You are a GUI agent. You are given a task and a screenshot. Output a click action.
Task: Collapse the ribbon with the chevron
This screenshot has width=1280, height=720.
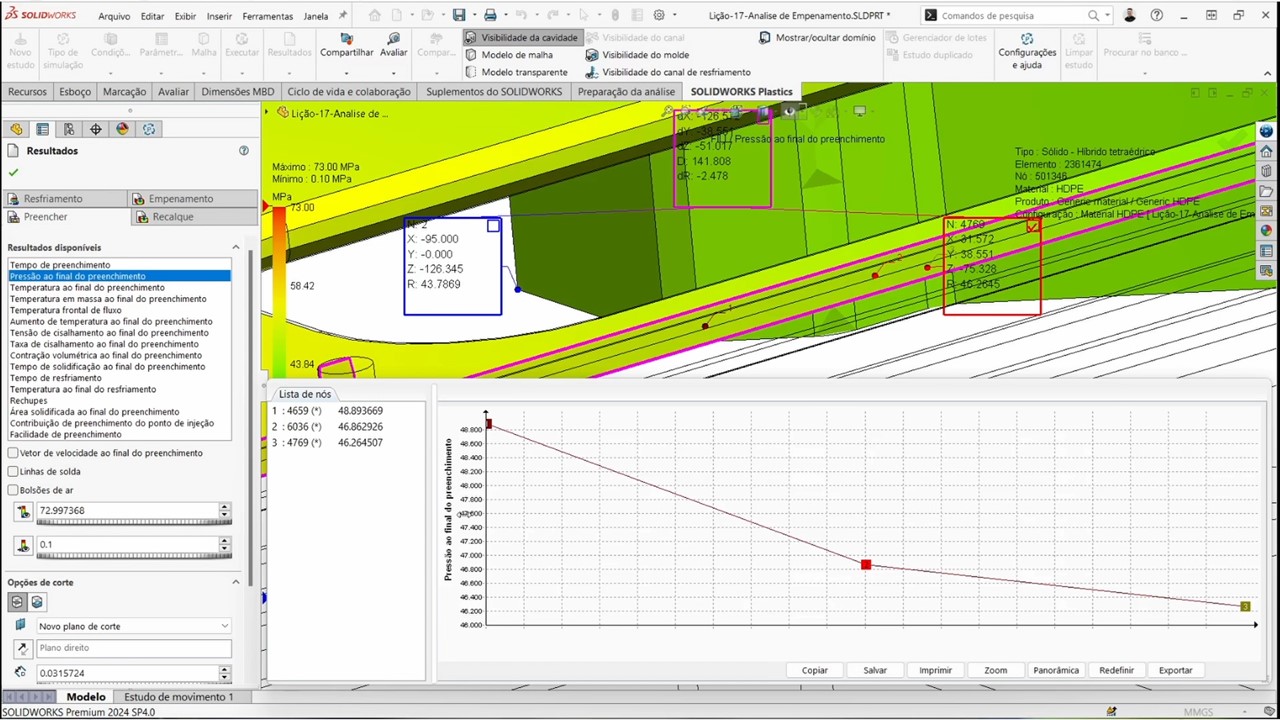(x=1268, y=73)
